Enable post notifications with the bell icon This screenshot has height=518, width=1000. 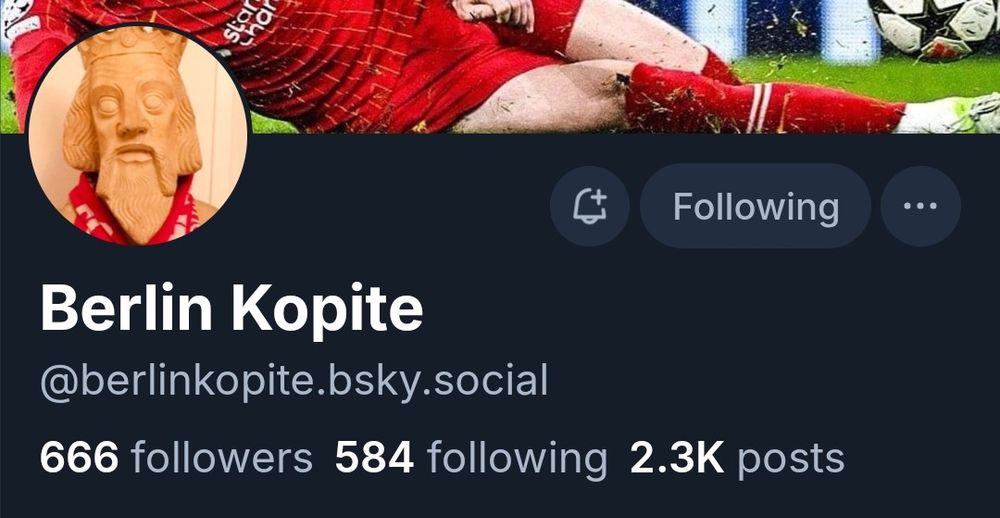(x=589, y=206)
